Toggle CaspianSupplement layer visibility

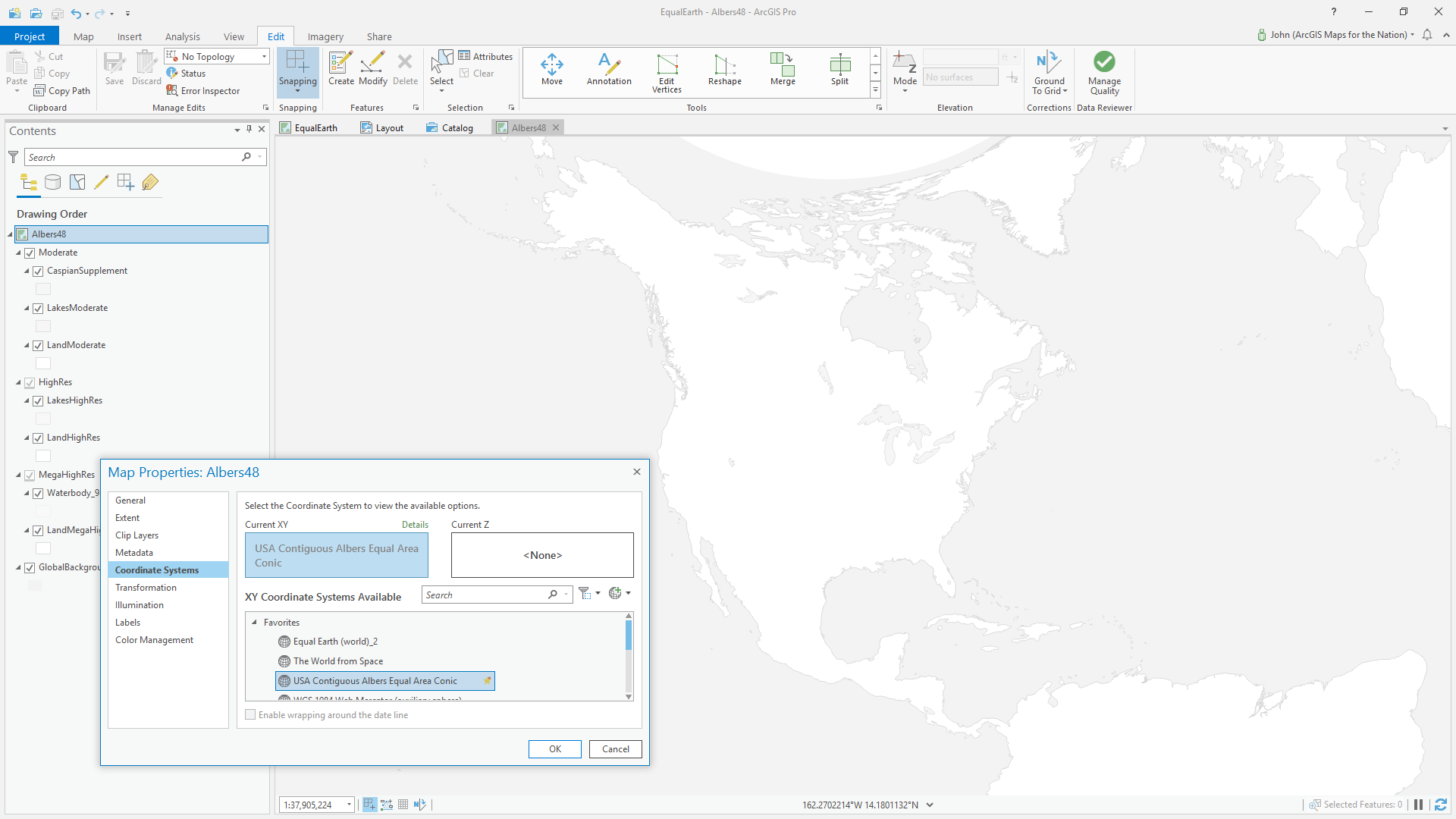38,271
